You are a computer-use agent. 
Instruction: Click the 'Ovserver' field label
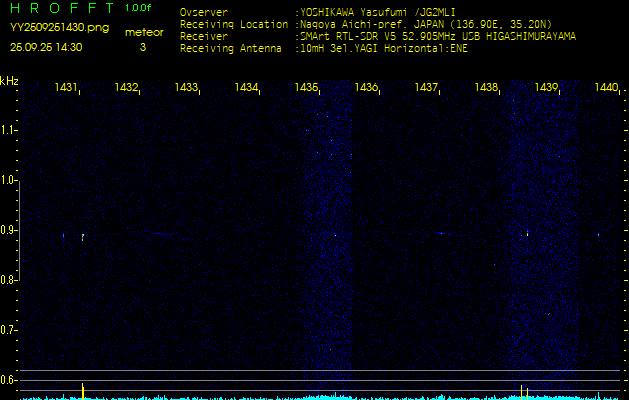[x=204, y=12]
